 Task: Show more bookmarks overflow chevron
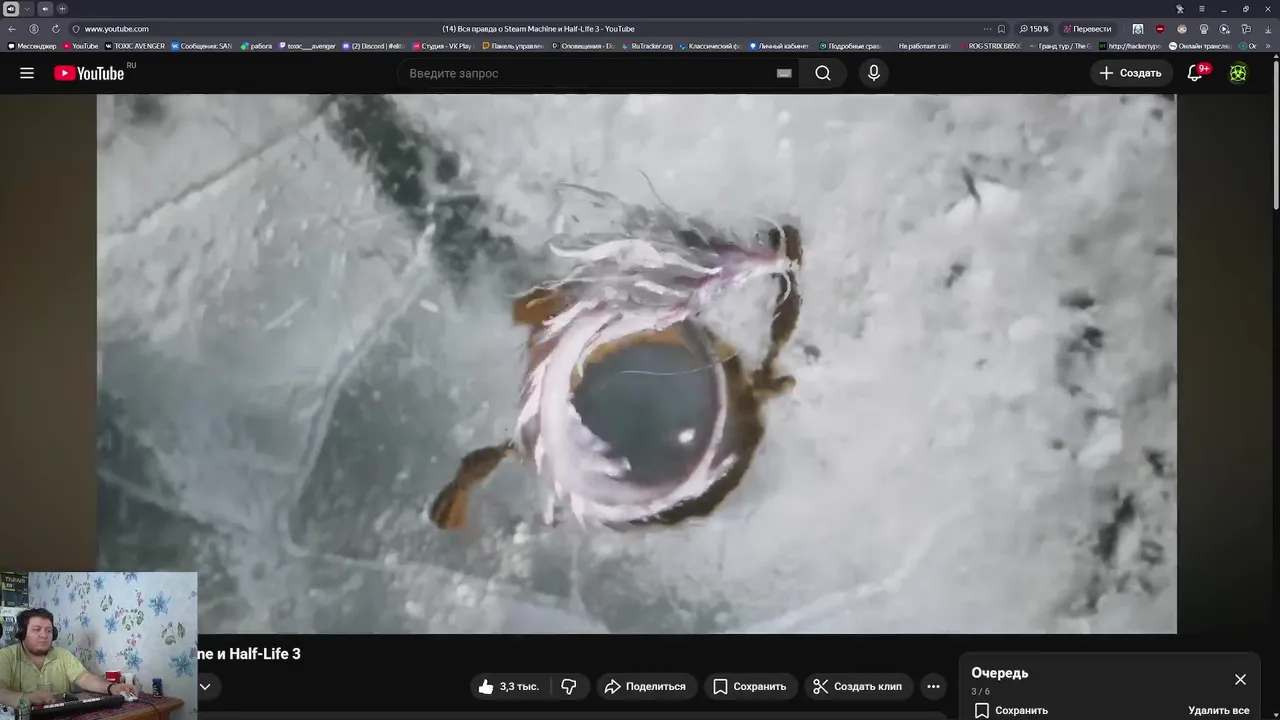1268,46
